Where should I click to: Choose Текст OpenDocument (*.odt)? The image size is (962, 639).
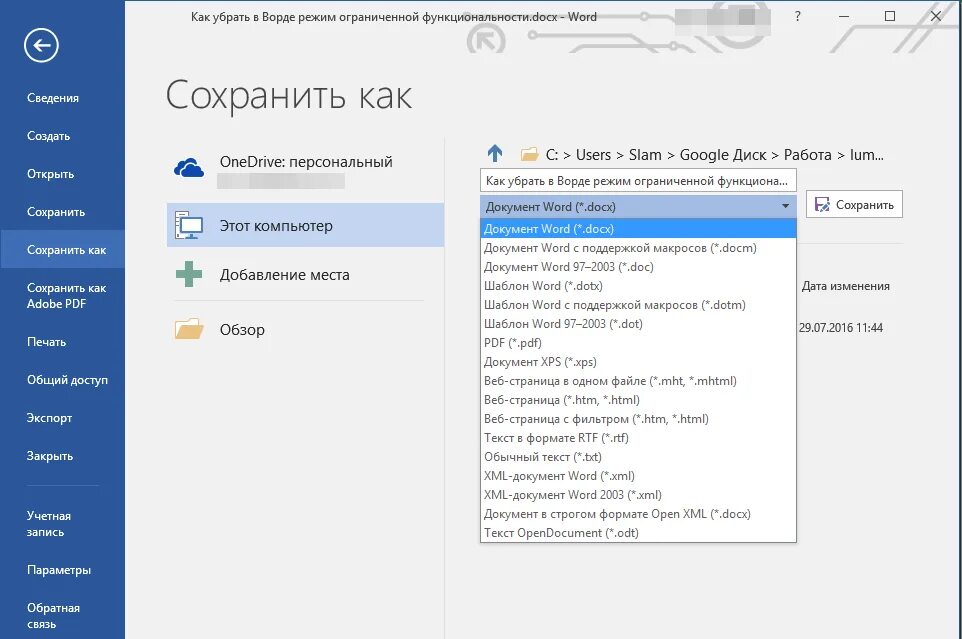[x=638, y=533]
